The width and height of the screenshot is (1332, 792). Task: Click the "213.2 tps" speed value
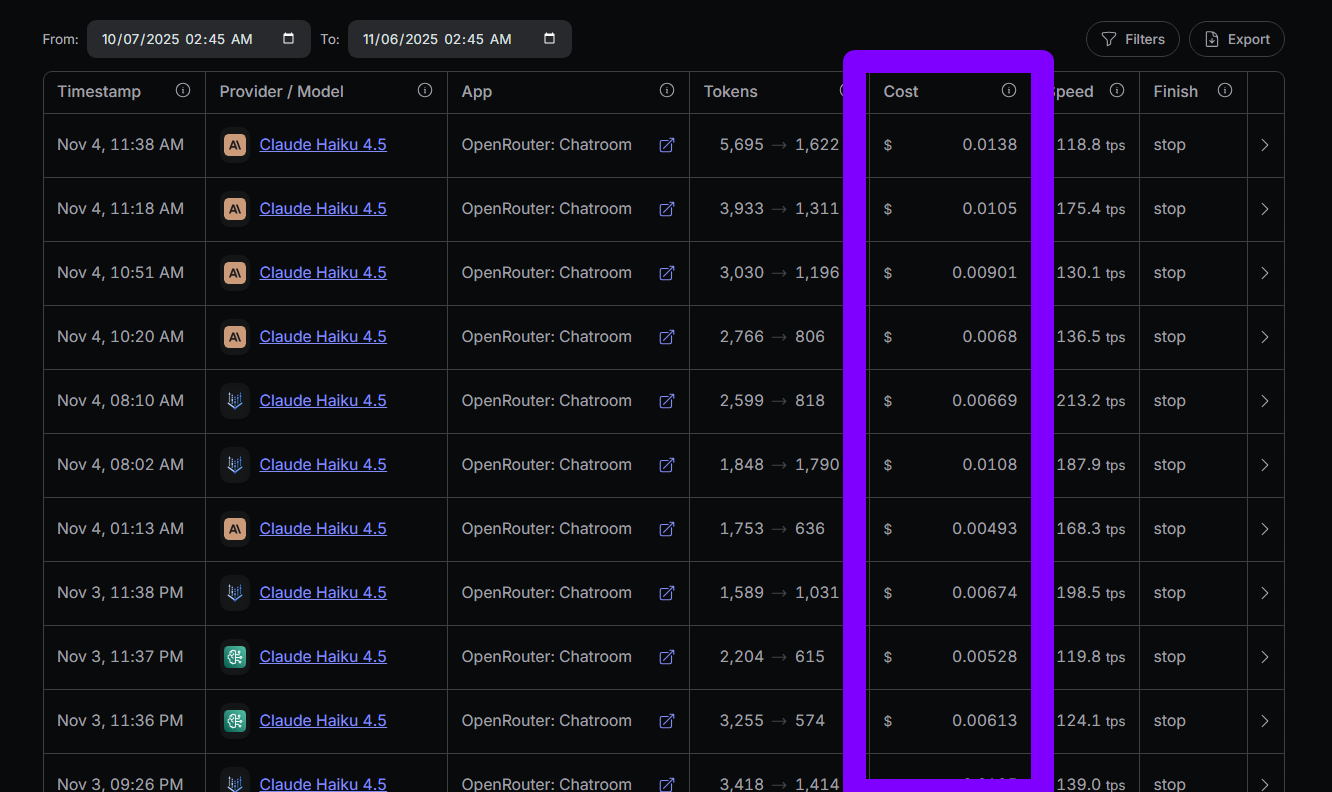[x=1091, y=401]
